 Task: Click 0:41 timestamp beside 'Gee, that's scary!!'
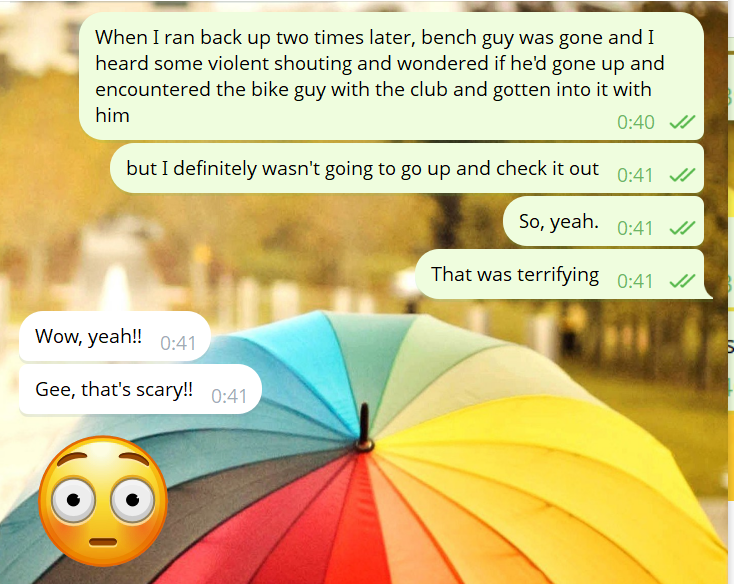pyautogui.click(x=228, y=396)
